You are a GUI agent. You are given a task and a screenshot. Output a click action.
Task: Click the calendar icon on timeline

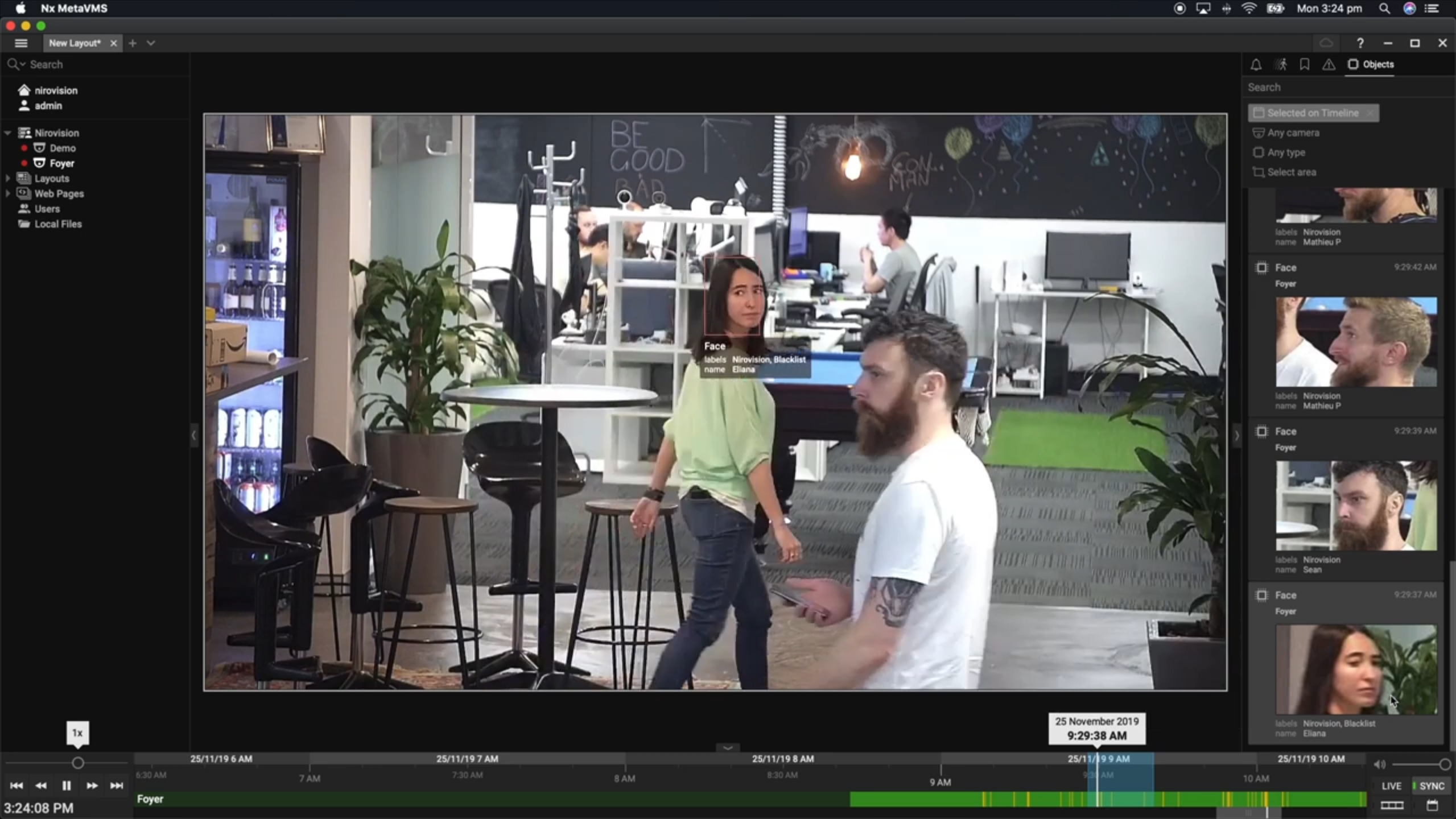(1432, 805)
